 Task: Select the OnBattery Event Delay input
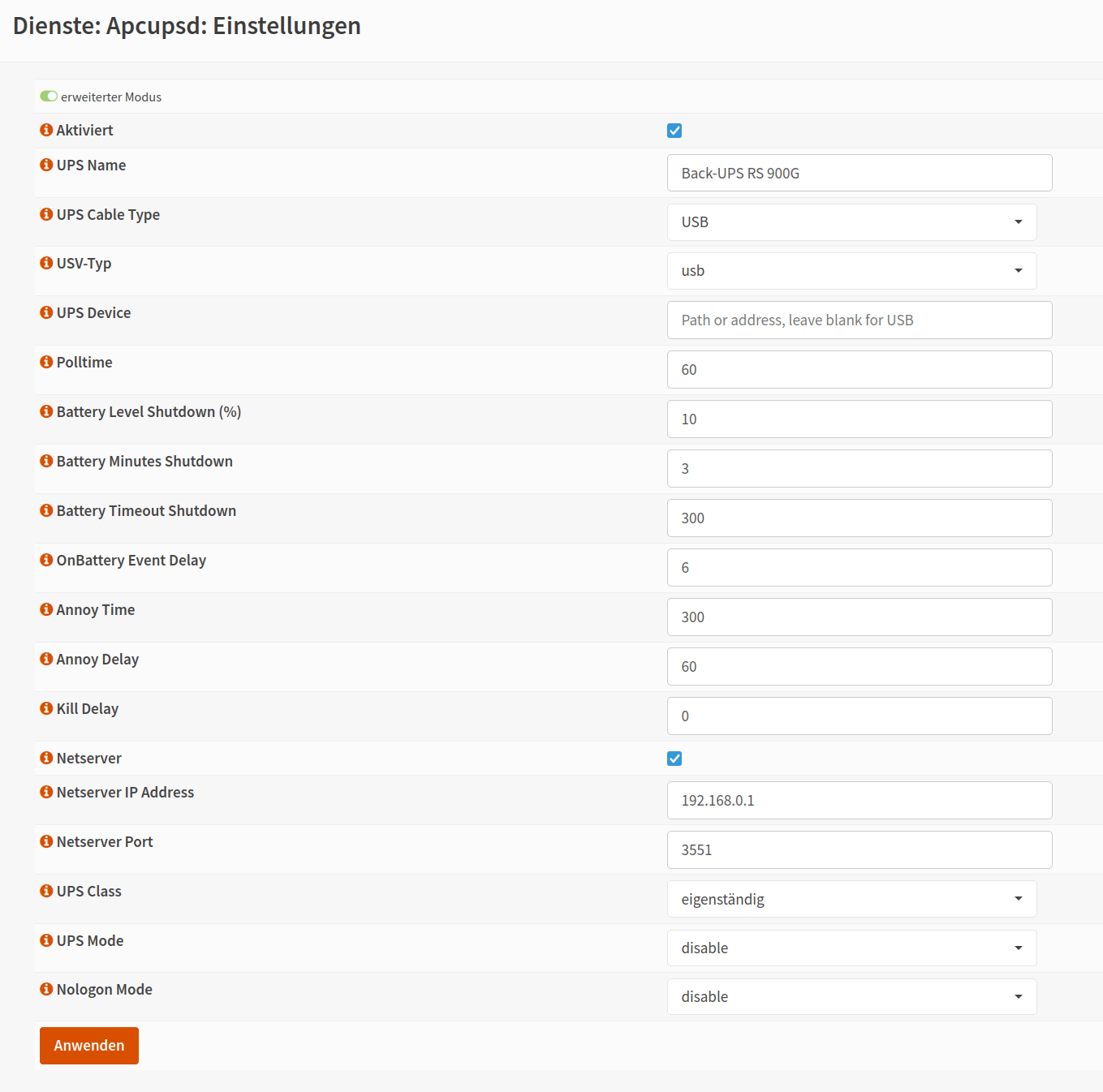tap(860, 568)
